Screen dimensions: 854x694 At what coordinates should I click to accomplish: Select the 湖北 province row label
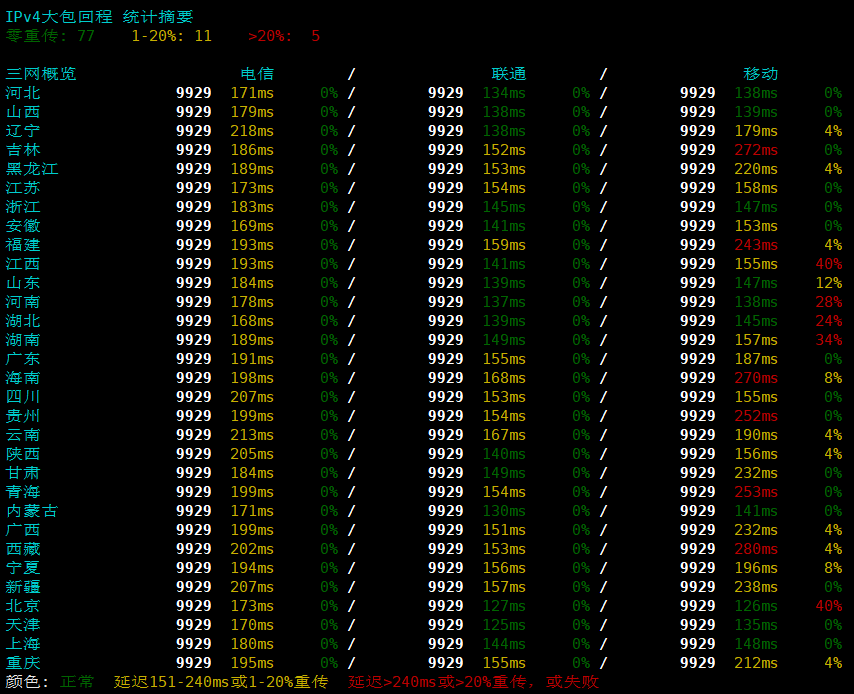(23, 321)
